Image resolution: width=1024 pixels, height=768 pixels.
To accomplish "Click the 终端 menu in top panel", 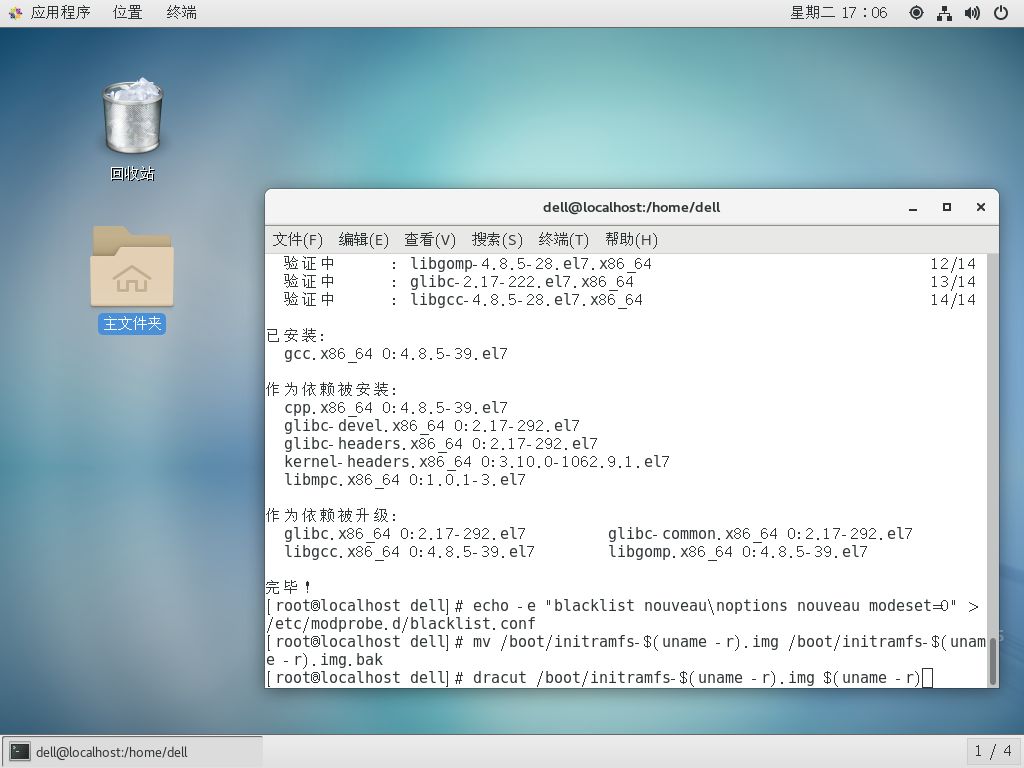I will click(181, 12).
